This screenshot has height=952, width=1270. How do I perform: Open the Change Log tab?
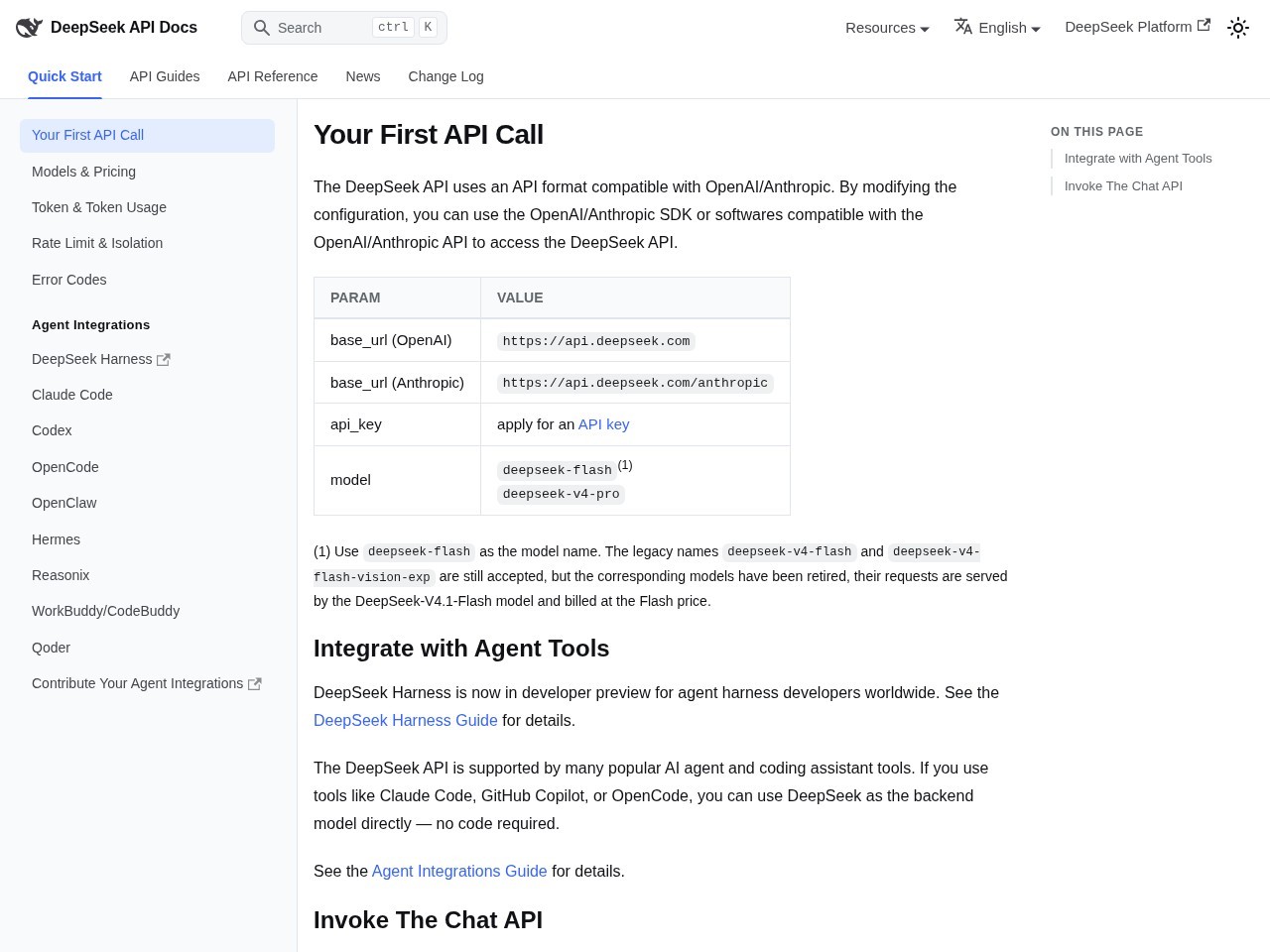point(446,76)
